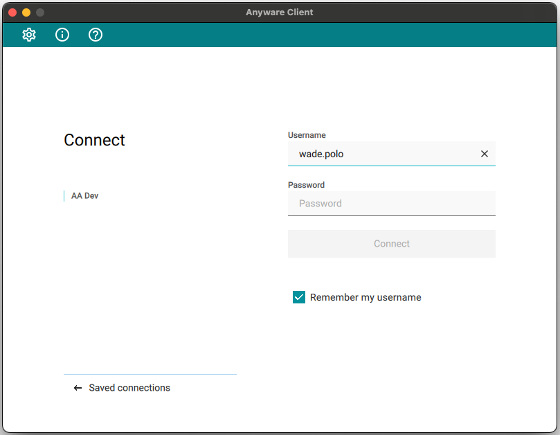
Task: Go back to Saved connections
Action: point(129,388)
